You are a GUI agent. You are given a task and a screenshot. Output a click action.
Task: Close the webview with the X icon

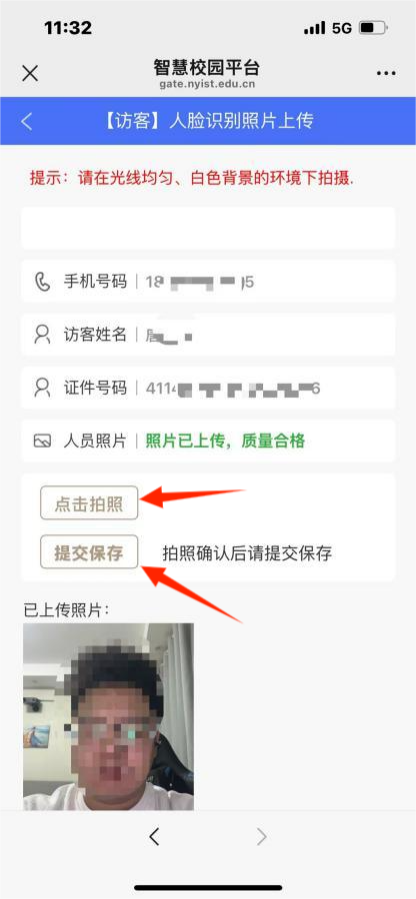tap(30, 73)
